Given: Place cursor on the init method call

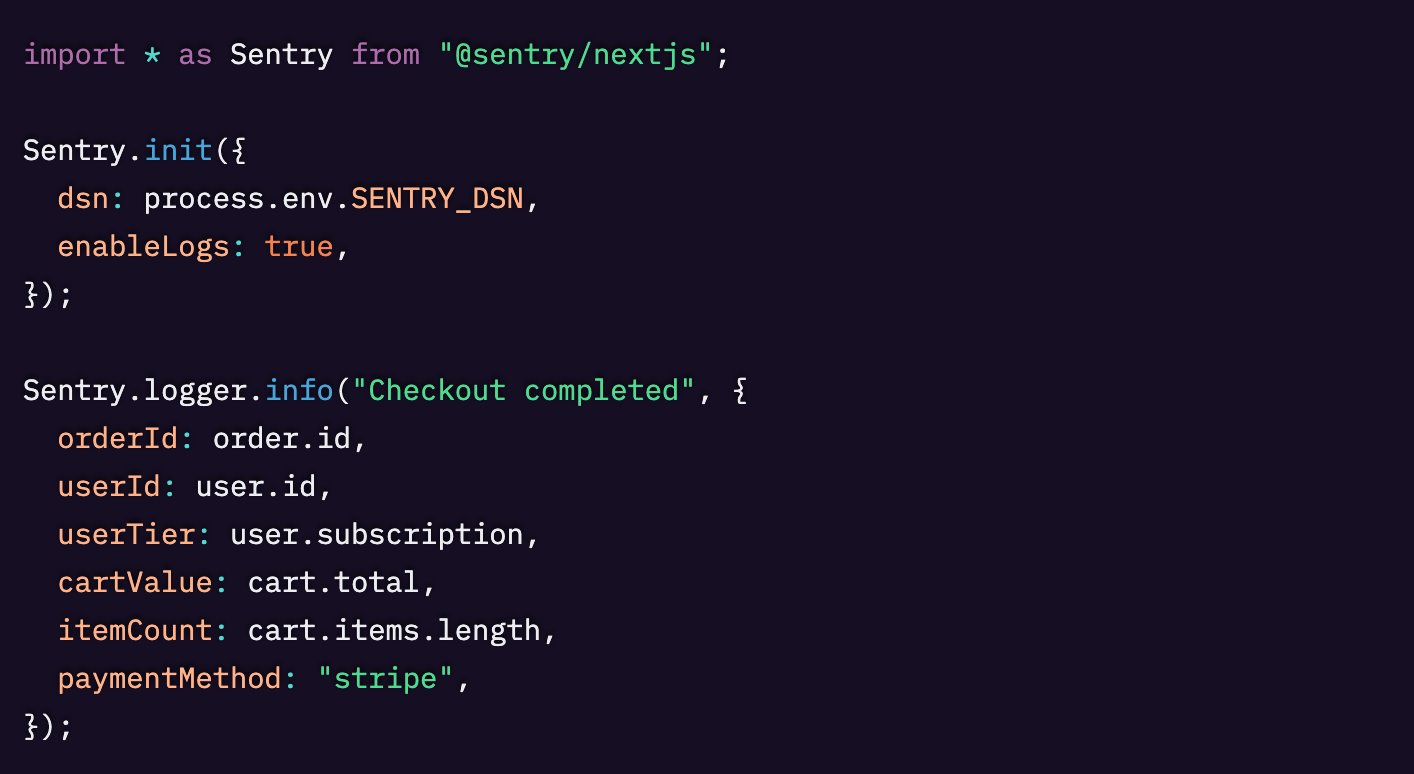Looking at the screenshot, I should tap(178, 150).
